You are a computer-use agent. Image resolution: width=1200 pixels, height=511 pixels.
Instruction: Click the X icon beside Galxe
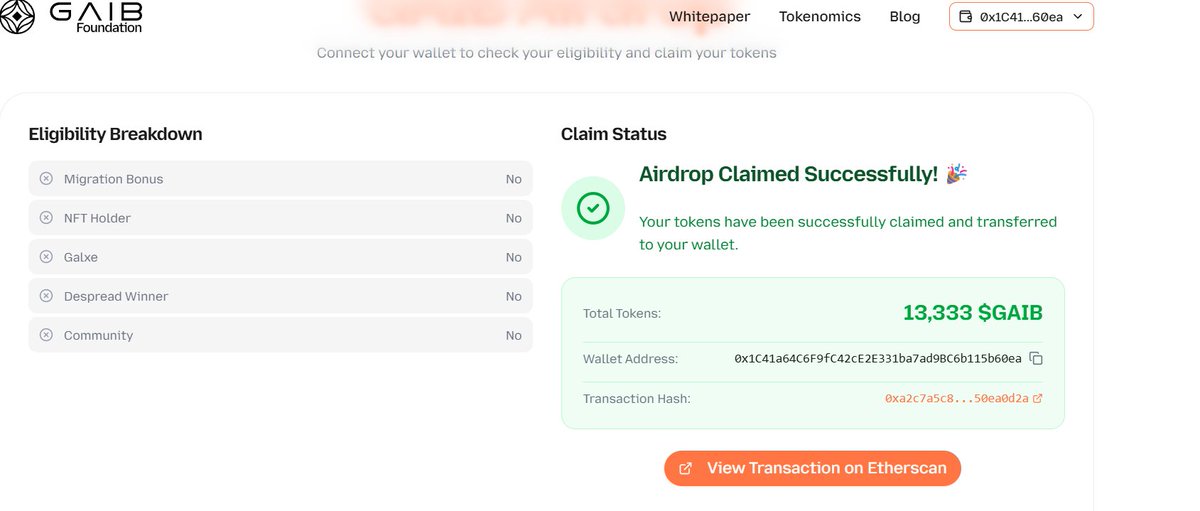click(46, 257)
